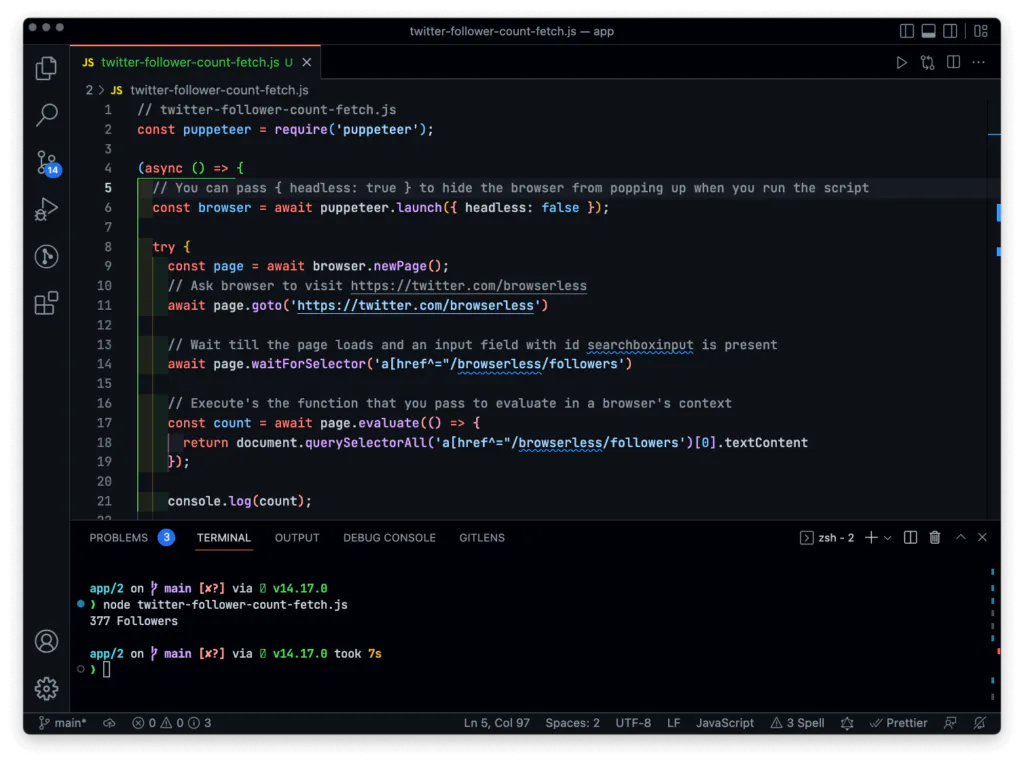Open changes compare icon in editor toolbar
This screenshot has height=763, width=1024.
pos(927,63)
